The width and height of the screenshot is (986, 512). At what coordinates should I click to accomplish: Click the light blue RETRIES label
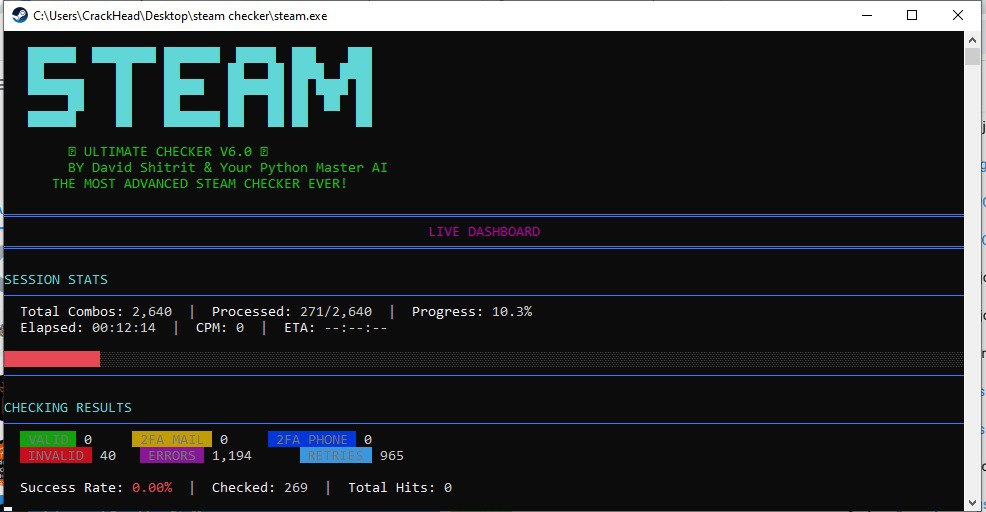click(336, 455)
